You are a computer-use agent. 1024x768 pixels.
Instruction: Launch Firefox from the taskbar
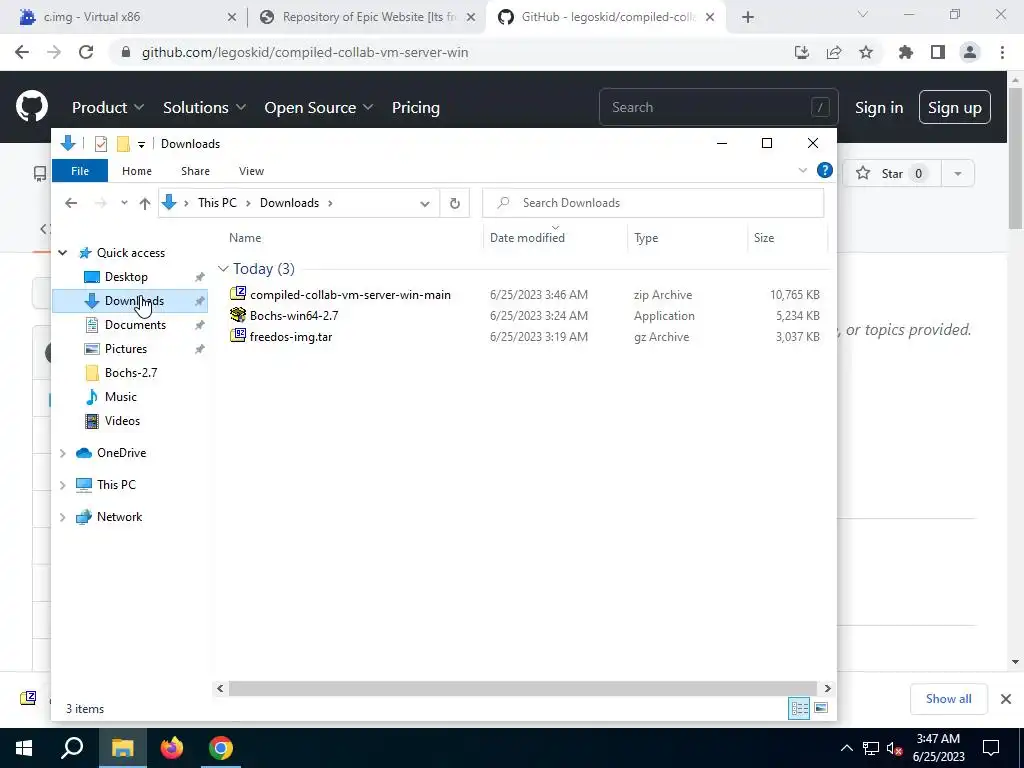click(x=172, y=748)
